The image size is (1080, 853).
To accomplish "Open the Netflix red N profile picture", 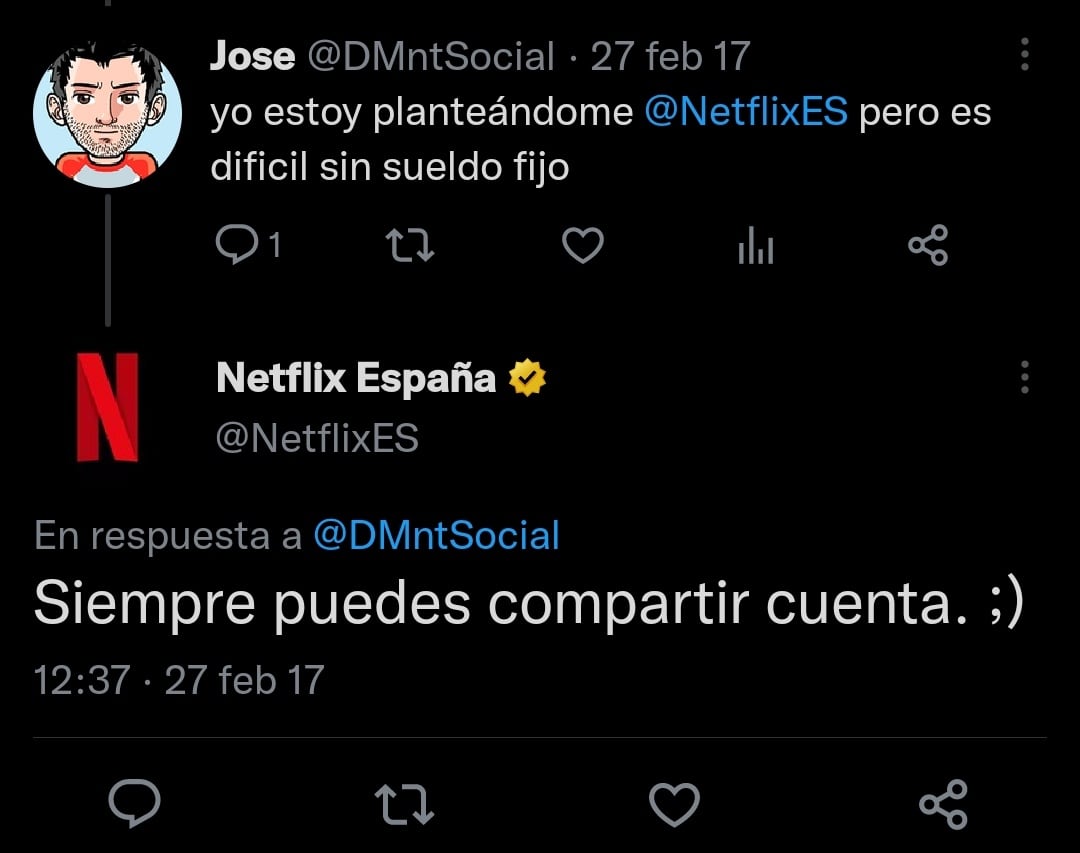I will click(107, 408).
